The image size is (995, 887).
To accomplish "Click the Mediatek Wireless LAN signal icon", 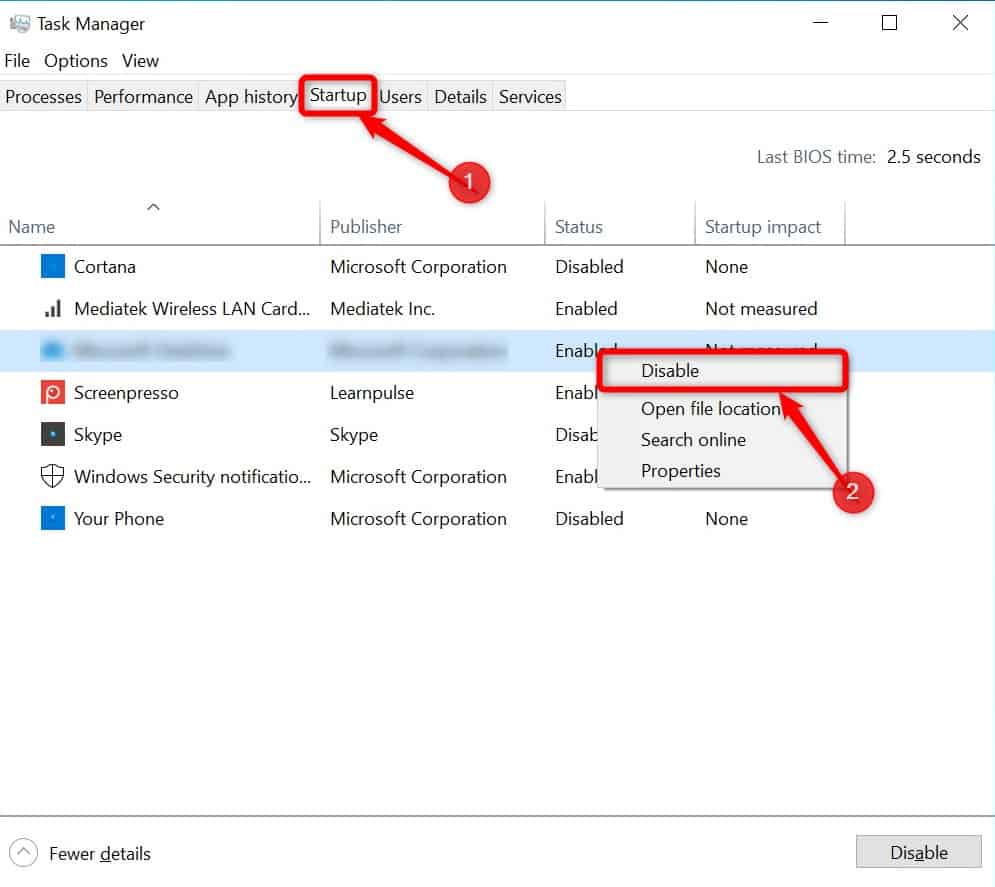I will pyautogui.click(x=53, y=308).
